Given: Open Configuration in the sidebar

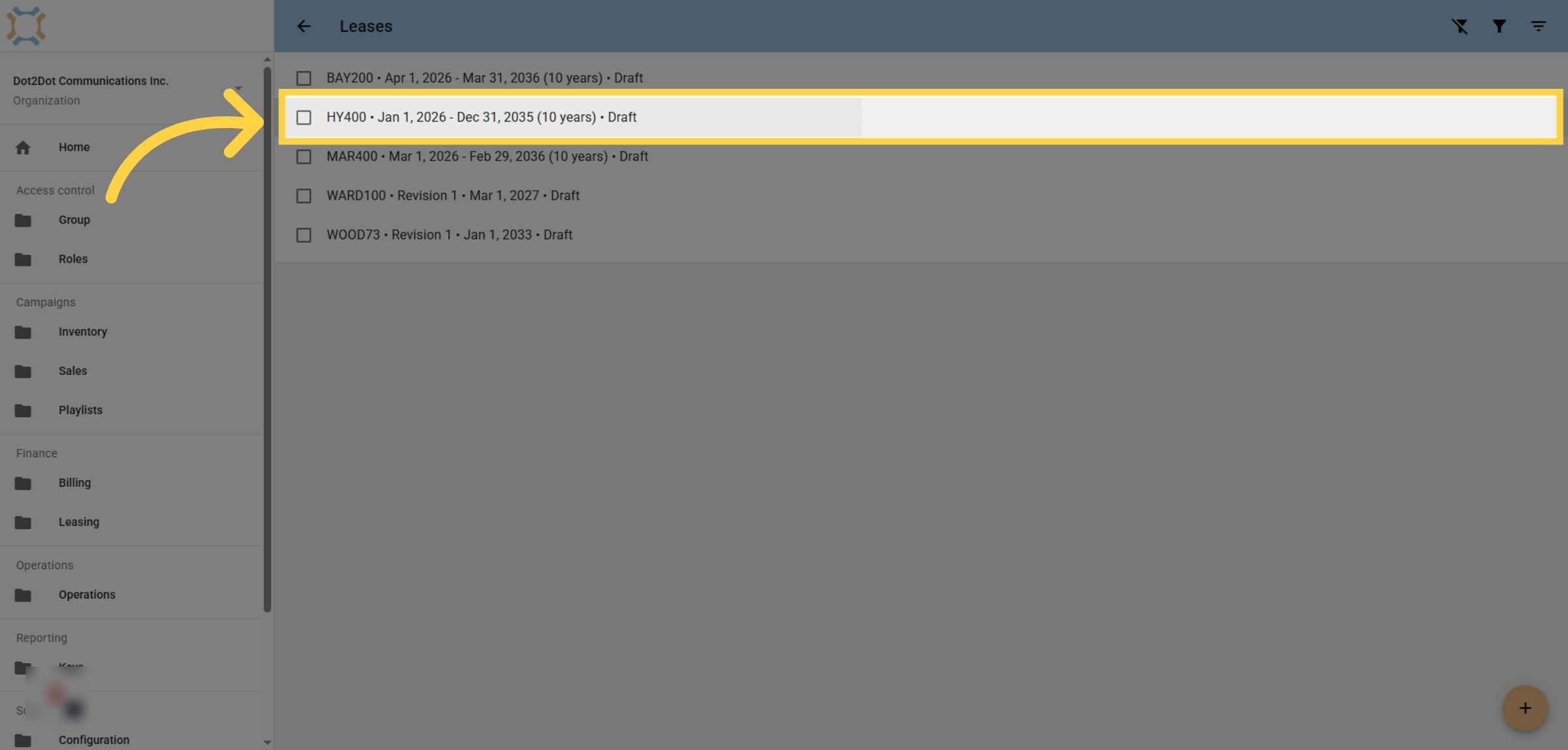Looking at the screenshot, I should point(131,740).
